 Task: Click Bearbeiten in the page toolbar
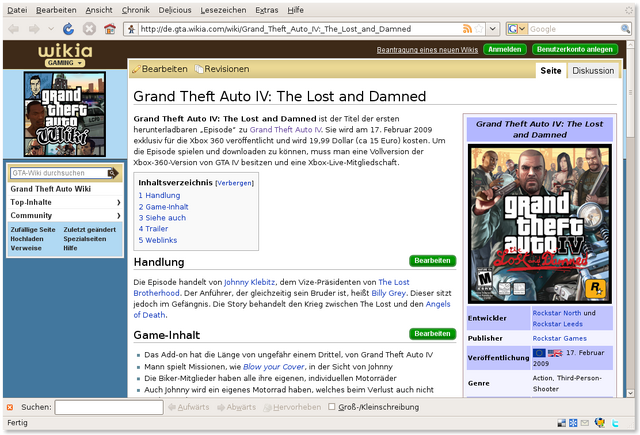point(160,69)
